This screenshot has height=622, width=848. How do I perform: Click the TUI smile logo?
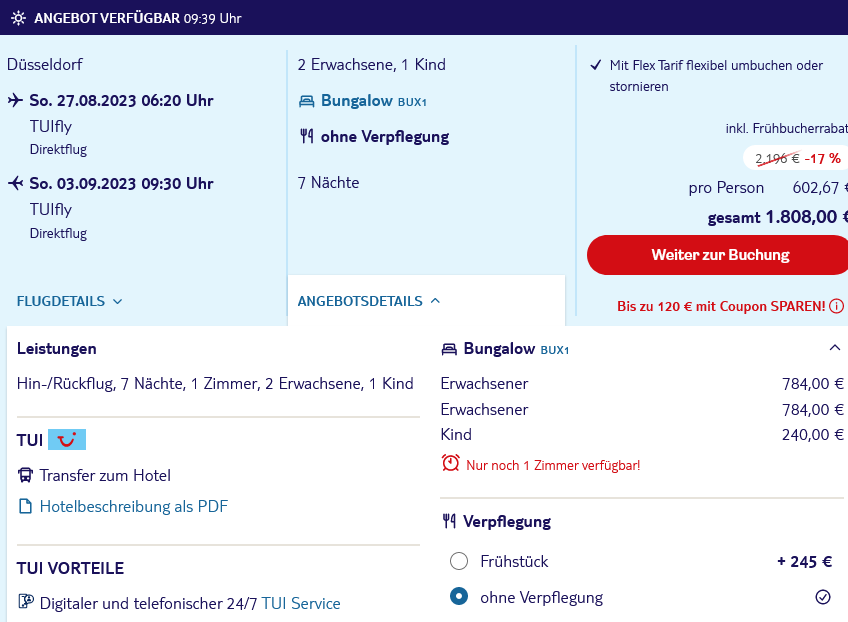67,440
